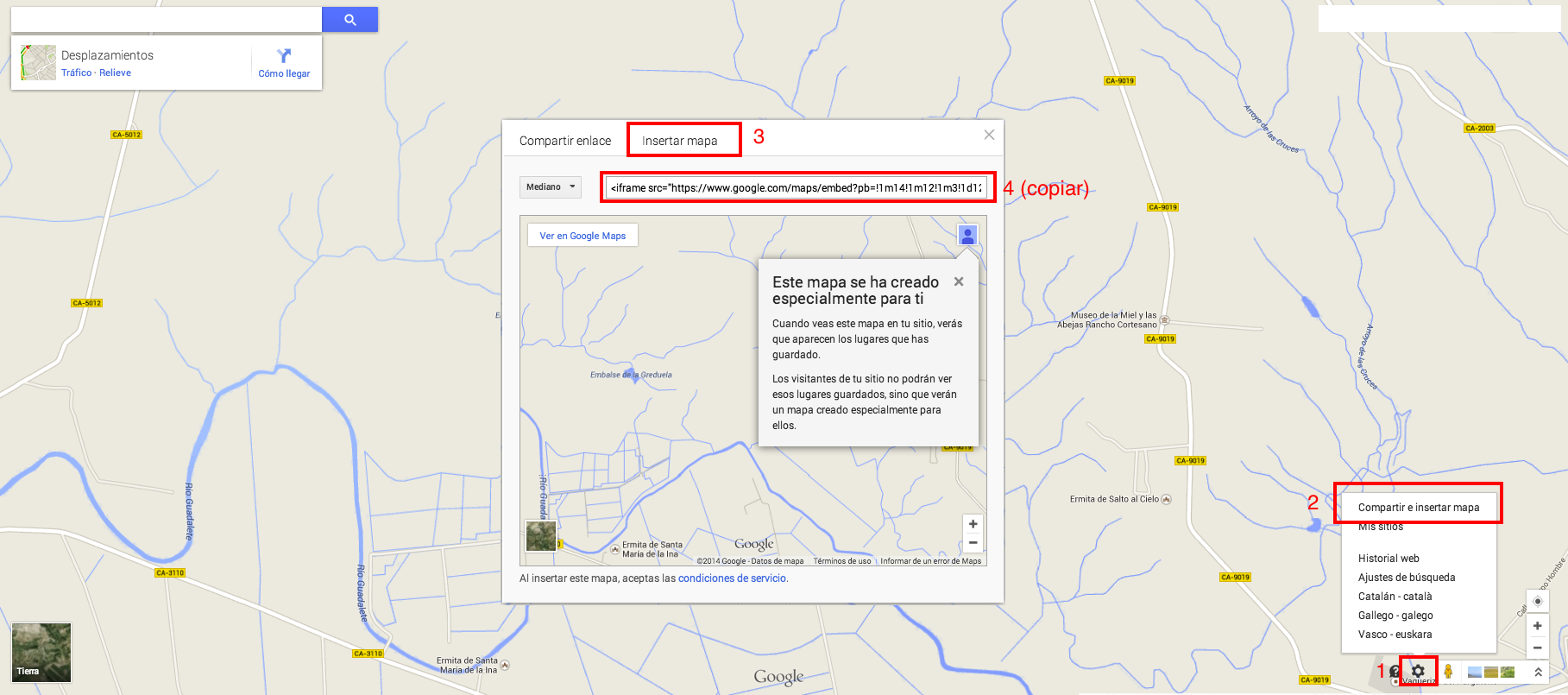Click the Desplazamientos map icon thumbnail
Viewport: 1568px width, 695px height.
pyautogui.click(x=38, y=62)
